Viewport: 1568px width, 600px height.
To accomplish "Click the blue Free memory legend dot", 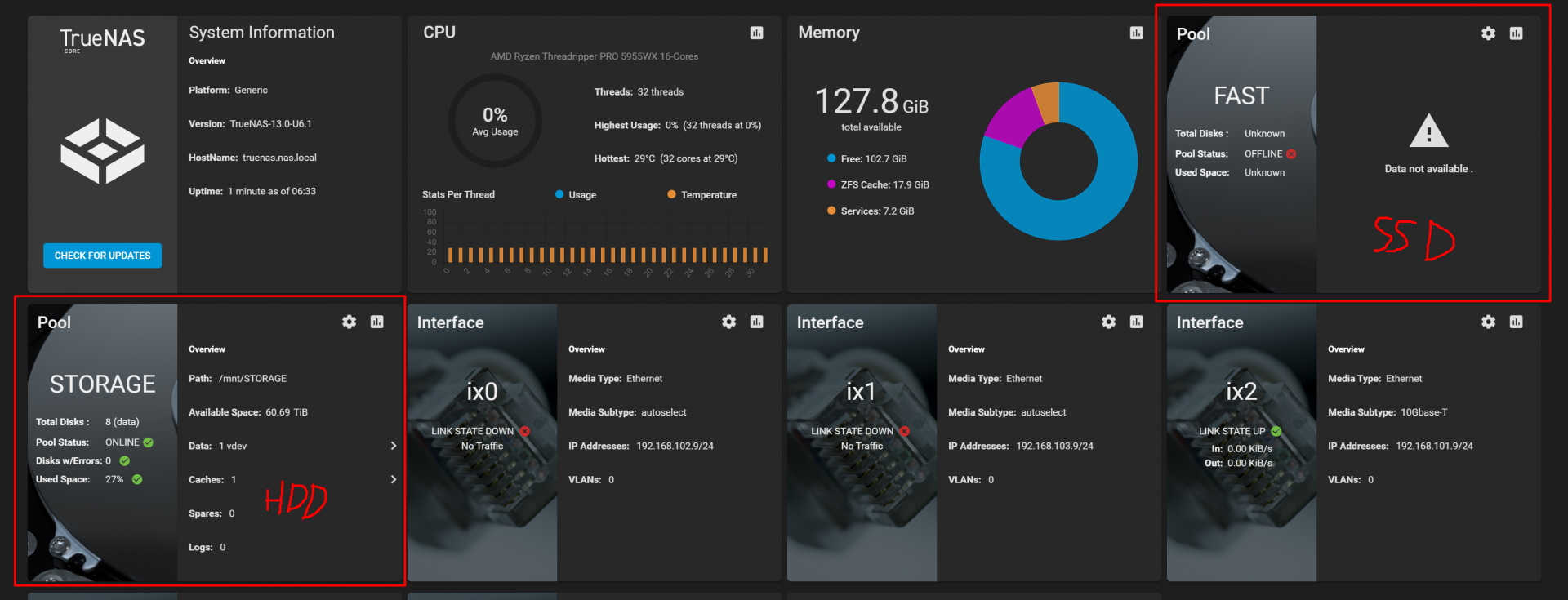I will [x=831, y=158].
